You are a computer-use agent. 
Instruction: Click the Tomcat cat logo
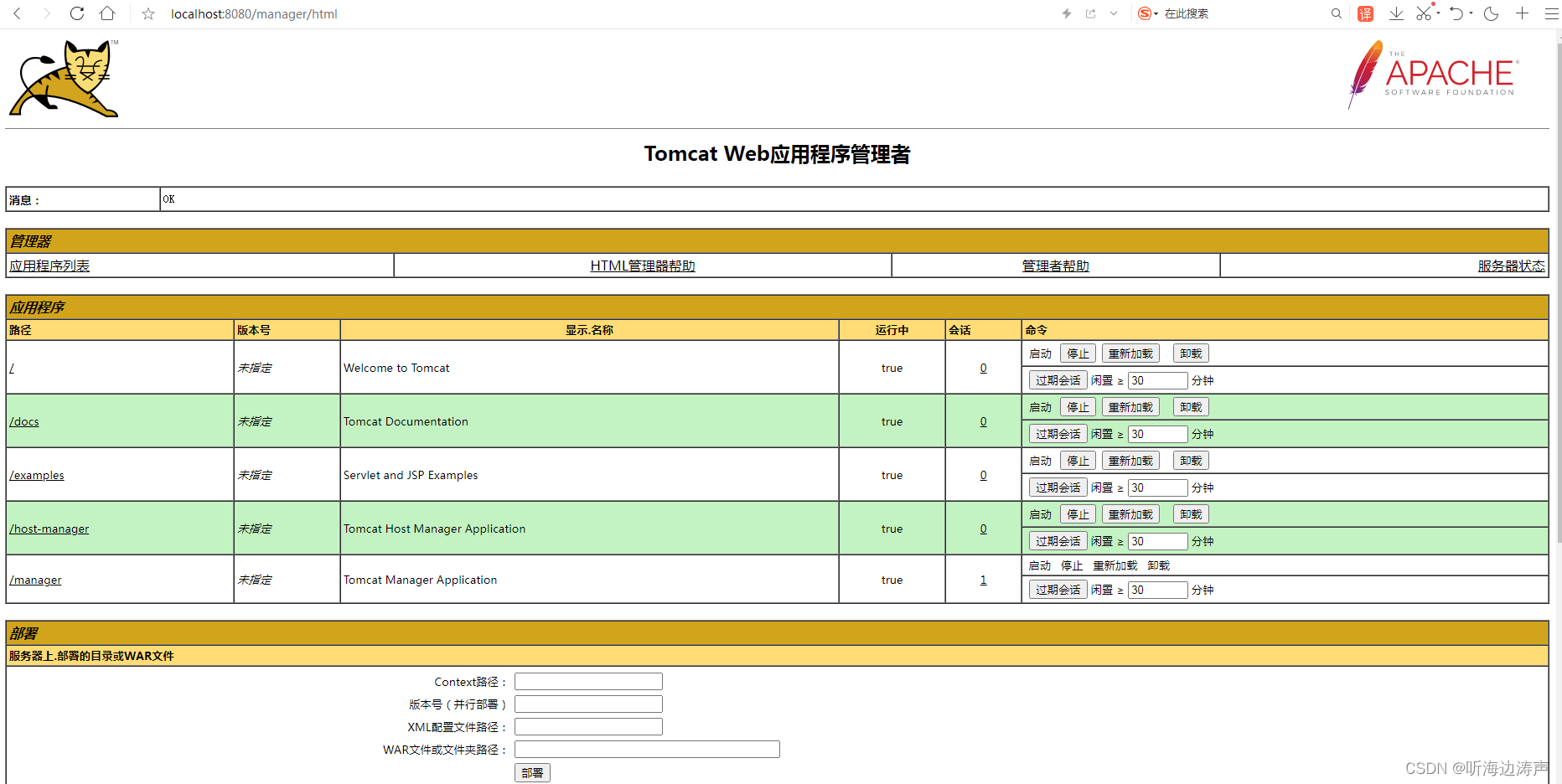coord(65,78)
